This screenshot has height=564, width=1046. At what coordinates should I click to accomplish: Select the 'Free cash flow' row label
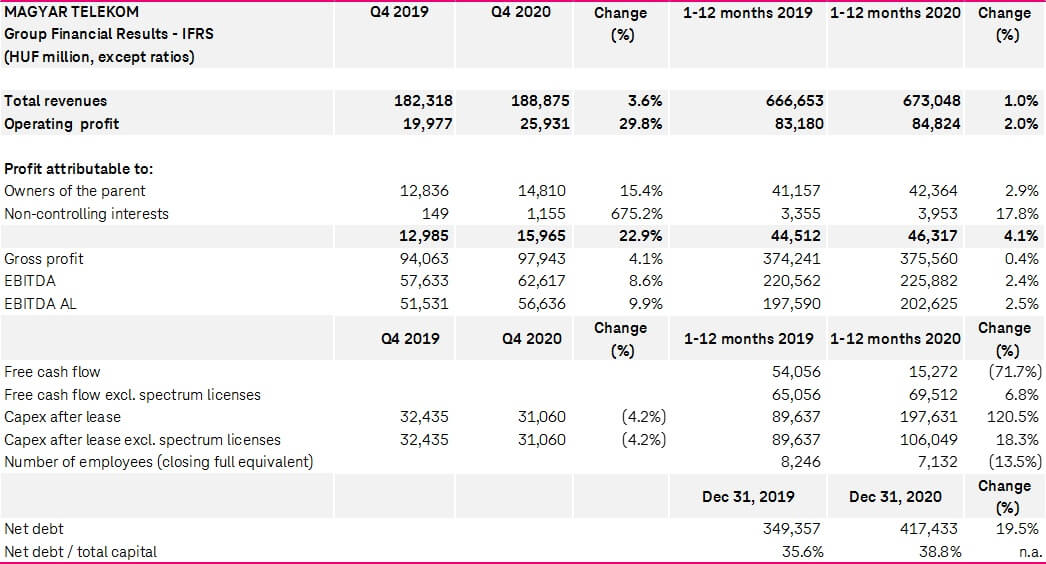coord(52,372)
